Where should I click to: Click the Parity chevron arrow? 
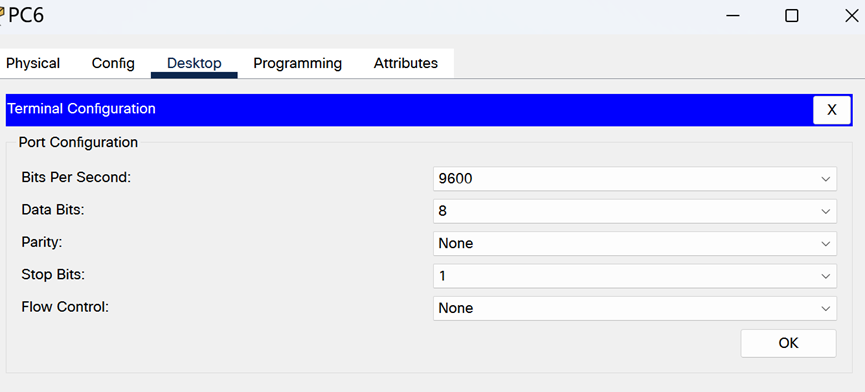click(825, 244)
